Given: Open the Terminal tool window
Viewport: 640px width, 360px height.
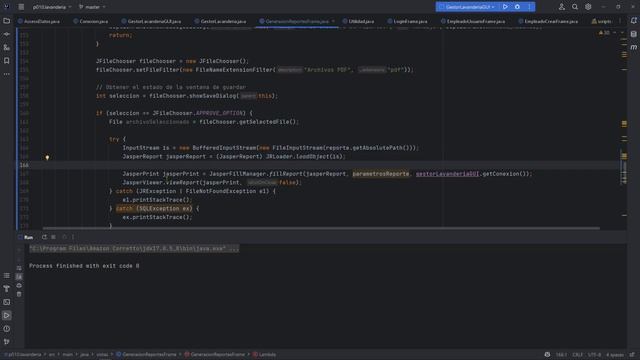Looking at the screenshot, I should click(x=7, y=302).
